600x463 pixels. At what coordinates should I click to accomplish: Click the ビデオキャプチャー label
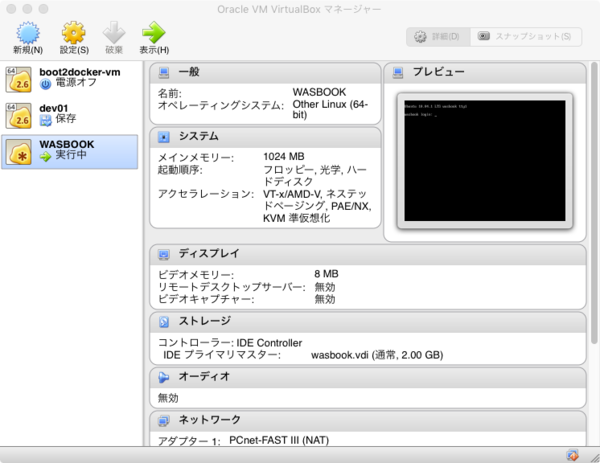click(206, 299)
